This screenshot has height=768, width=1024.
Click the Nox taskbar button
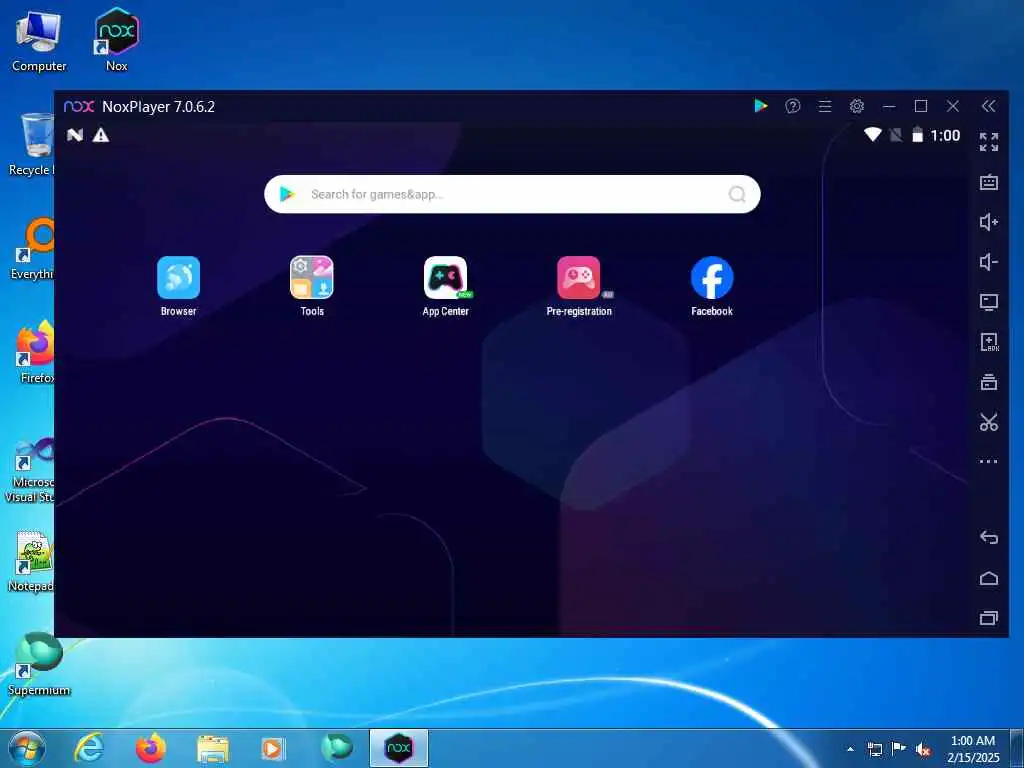pyautogui.click(x=399, y=748)
